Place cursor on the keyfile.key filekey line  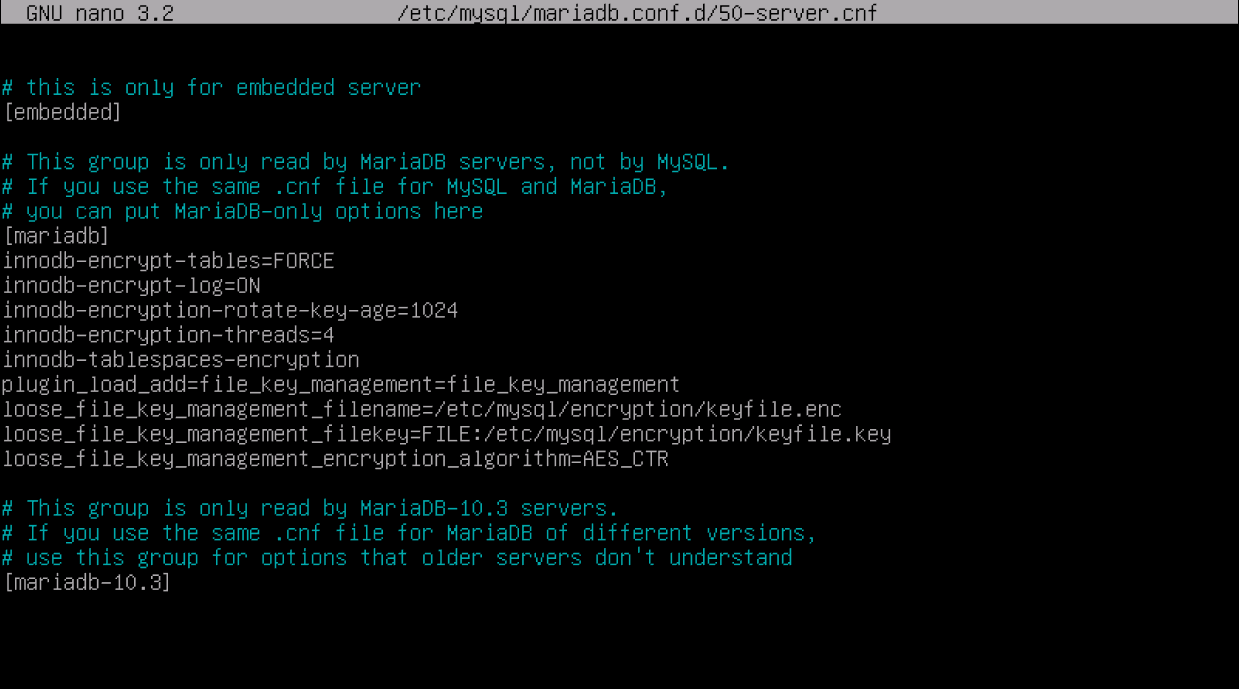tap(446, 434)
